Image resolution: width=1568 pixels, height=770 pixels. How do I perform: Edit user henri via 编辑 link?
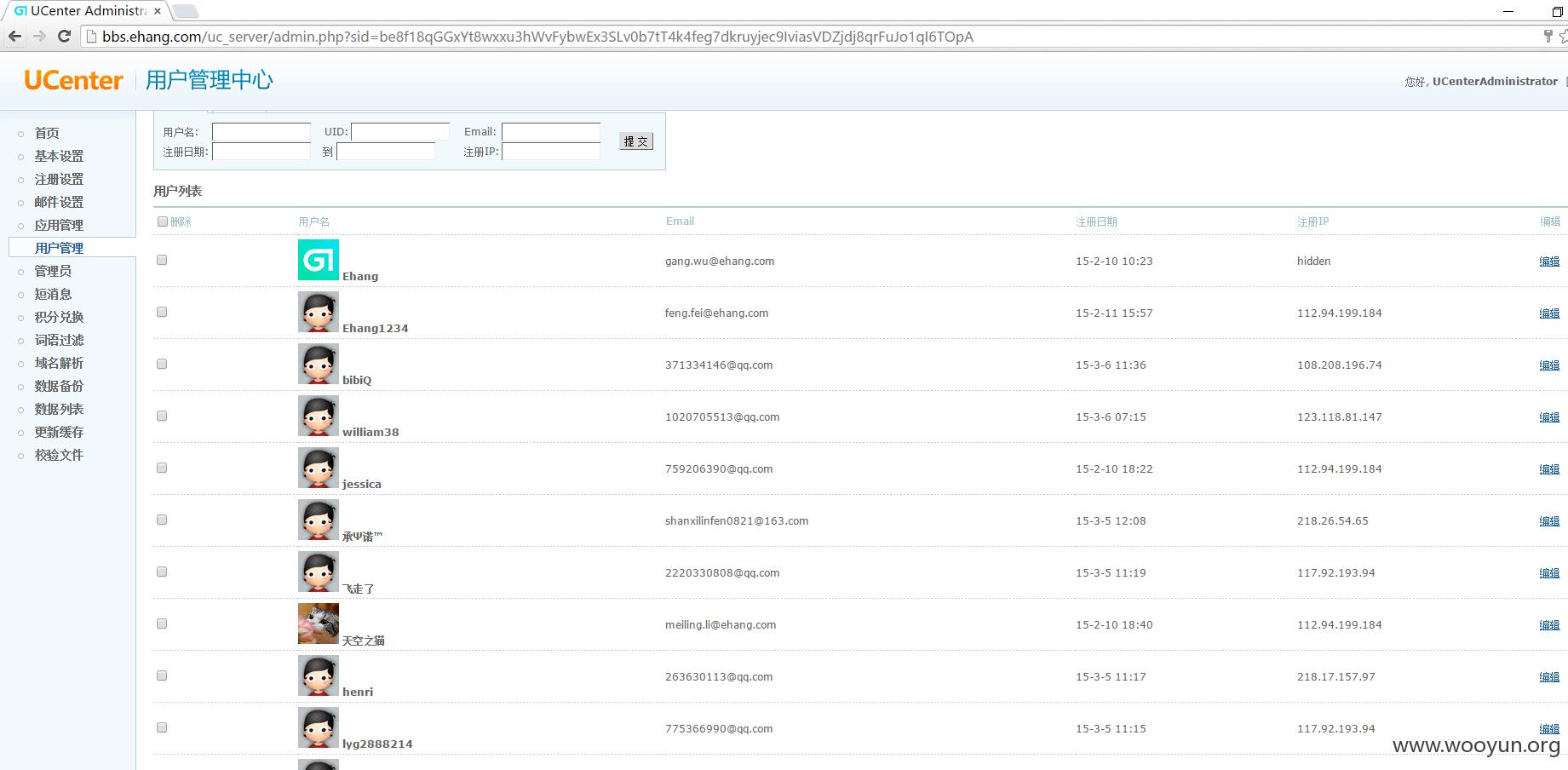click(1549, 677)
